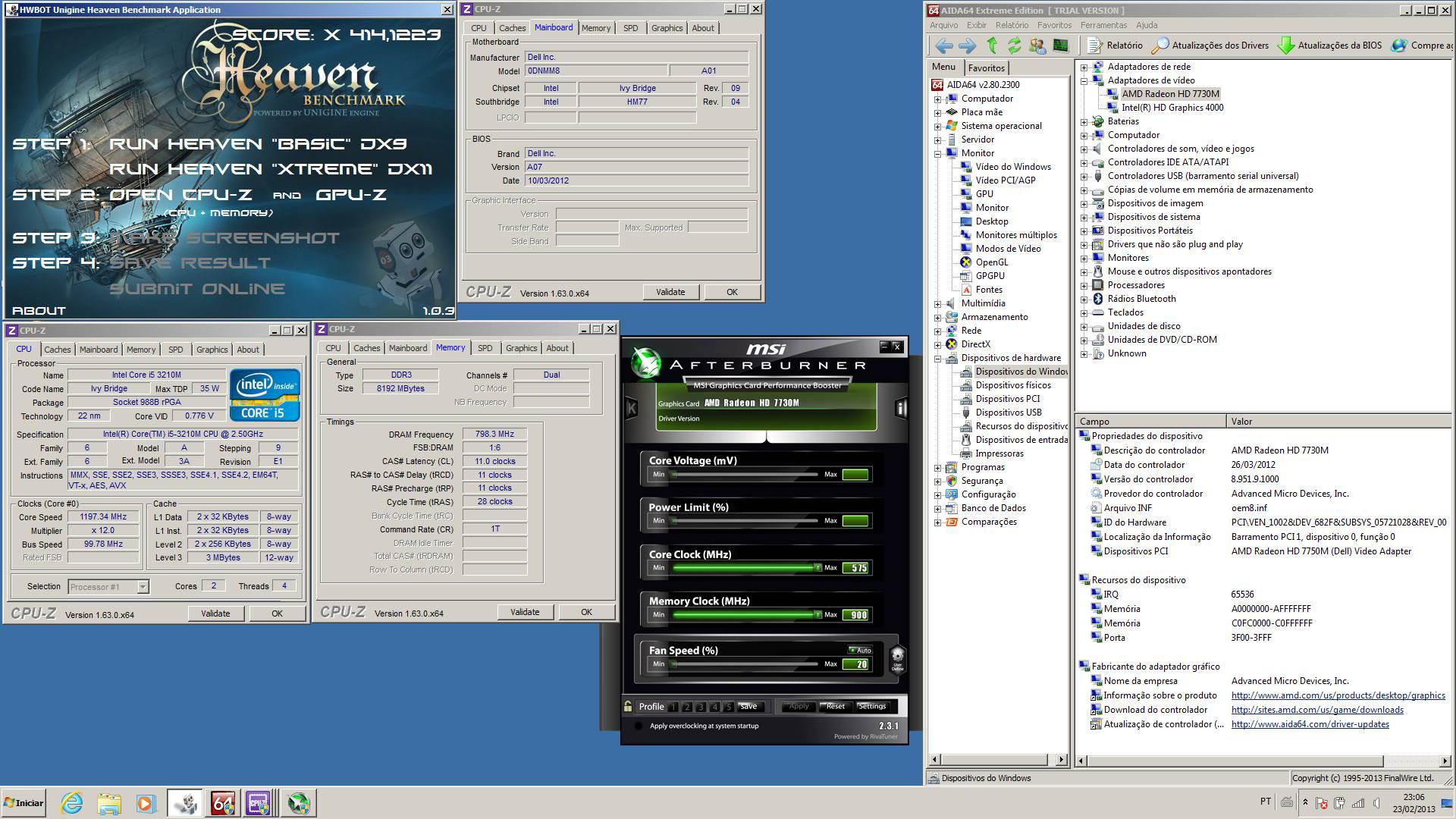Screen dimensions: 1456x819
Task: Go back using AIDA64 blue left arrow
Action: [944, 45]
